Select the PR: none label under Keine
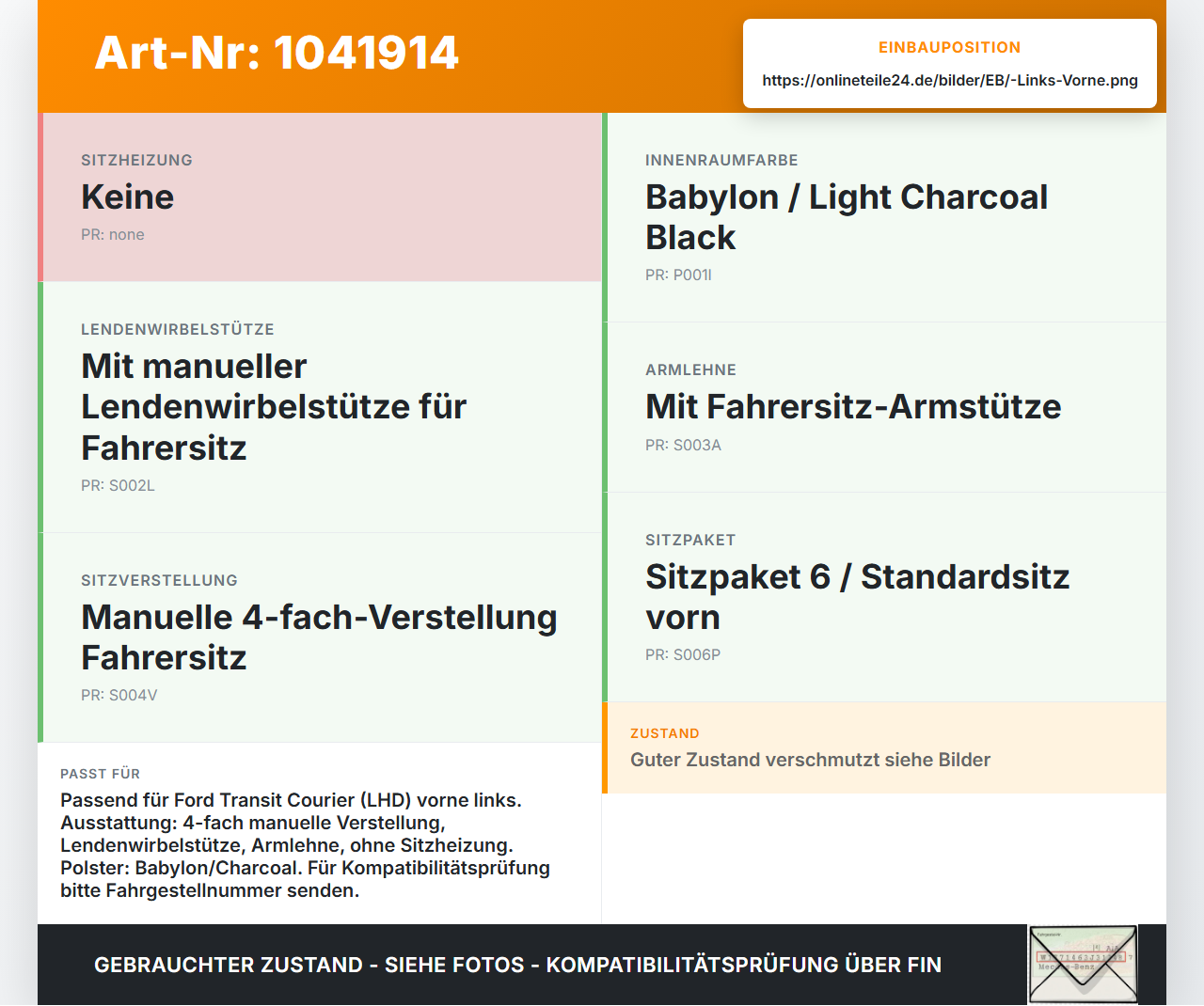 113,235
